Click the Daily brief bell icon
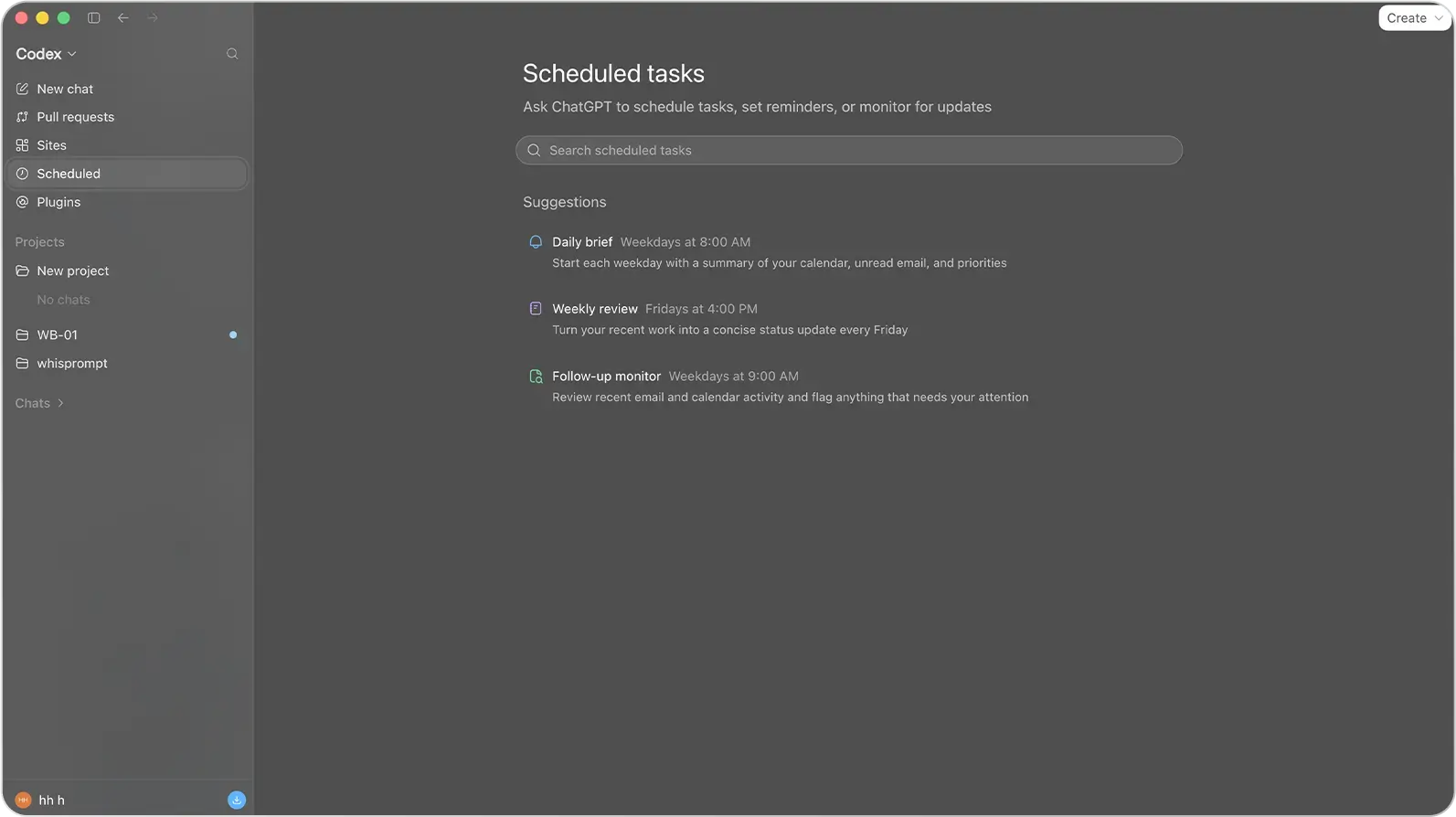The image size is (1456, 817). click(x=536, y=242)
